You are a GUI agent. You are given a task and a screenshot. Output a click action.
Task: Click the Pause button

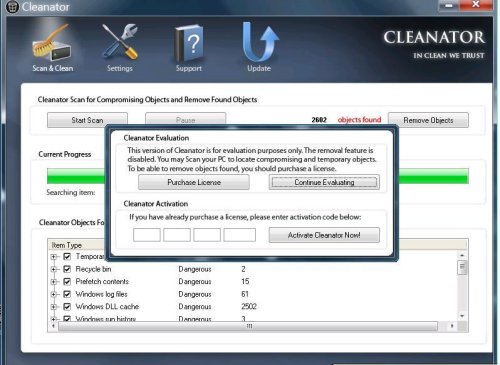186,119
